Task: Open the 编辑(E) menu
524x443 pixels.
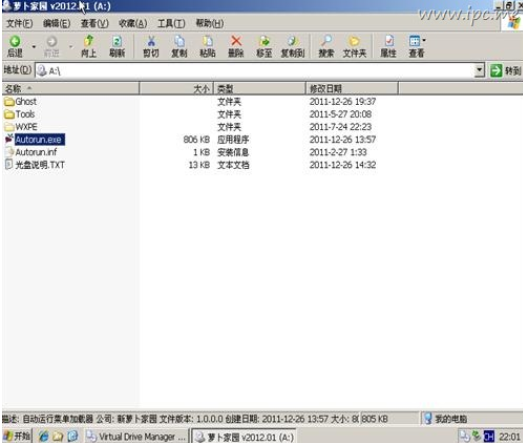Action: click(x=57, y=23)
